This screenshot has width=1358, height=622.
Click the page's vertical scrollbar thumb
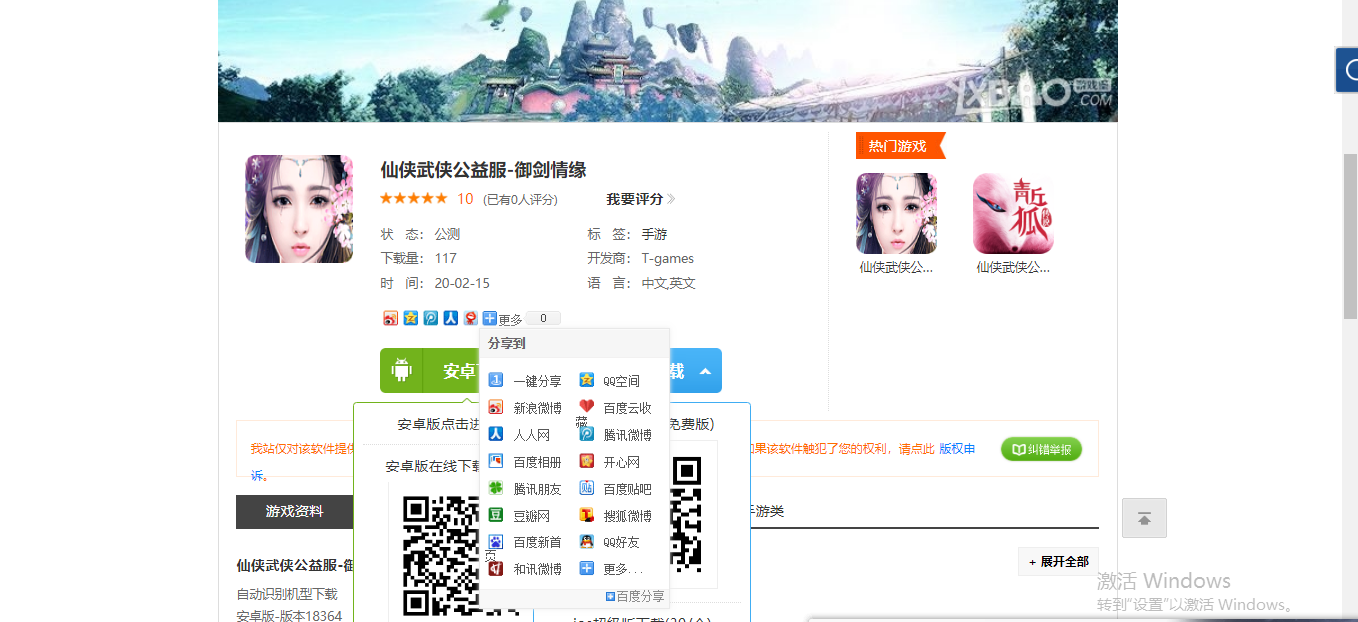coord(1350,237)
